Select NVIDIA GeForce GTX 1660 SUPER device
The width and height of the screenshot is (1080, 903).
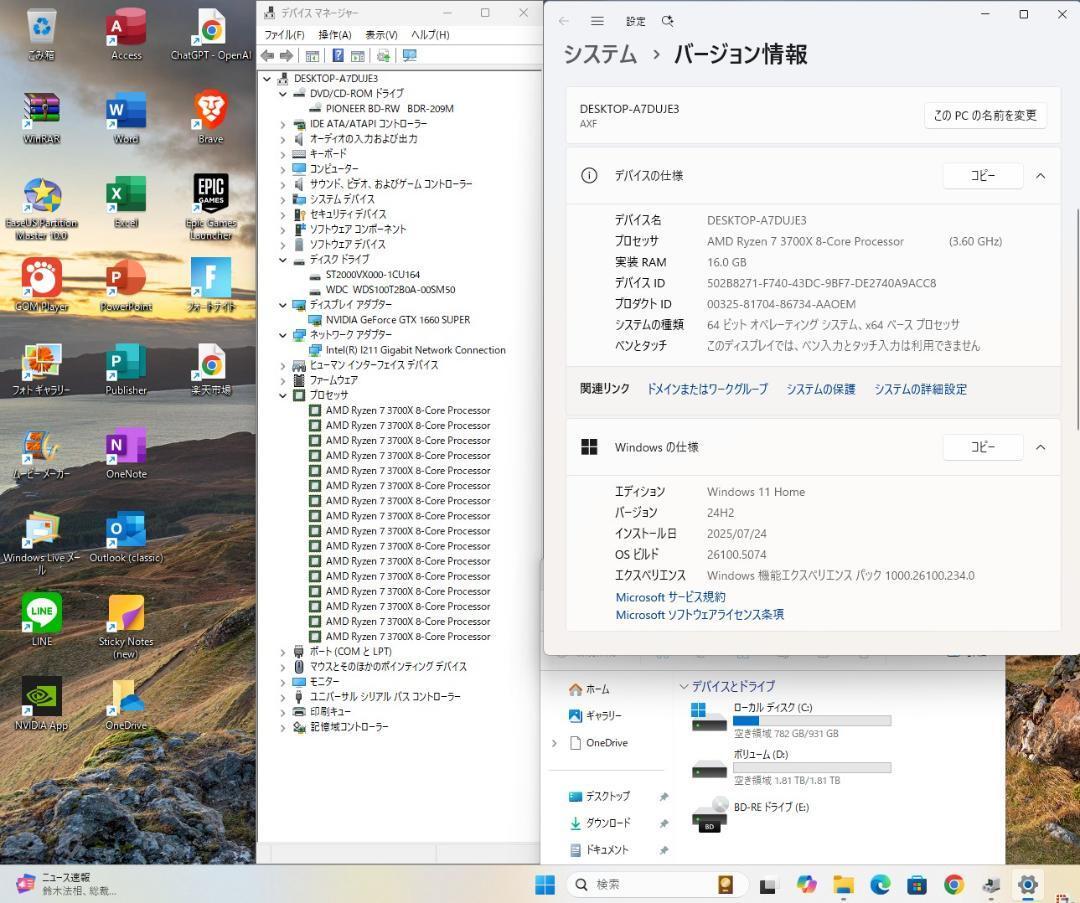(x=397, y=320)
